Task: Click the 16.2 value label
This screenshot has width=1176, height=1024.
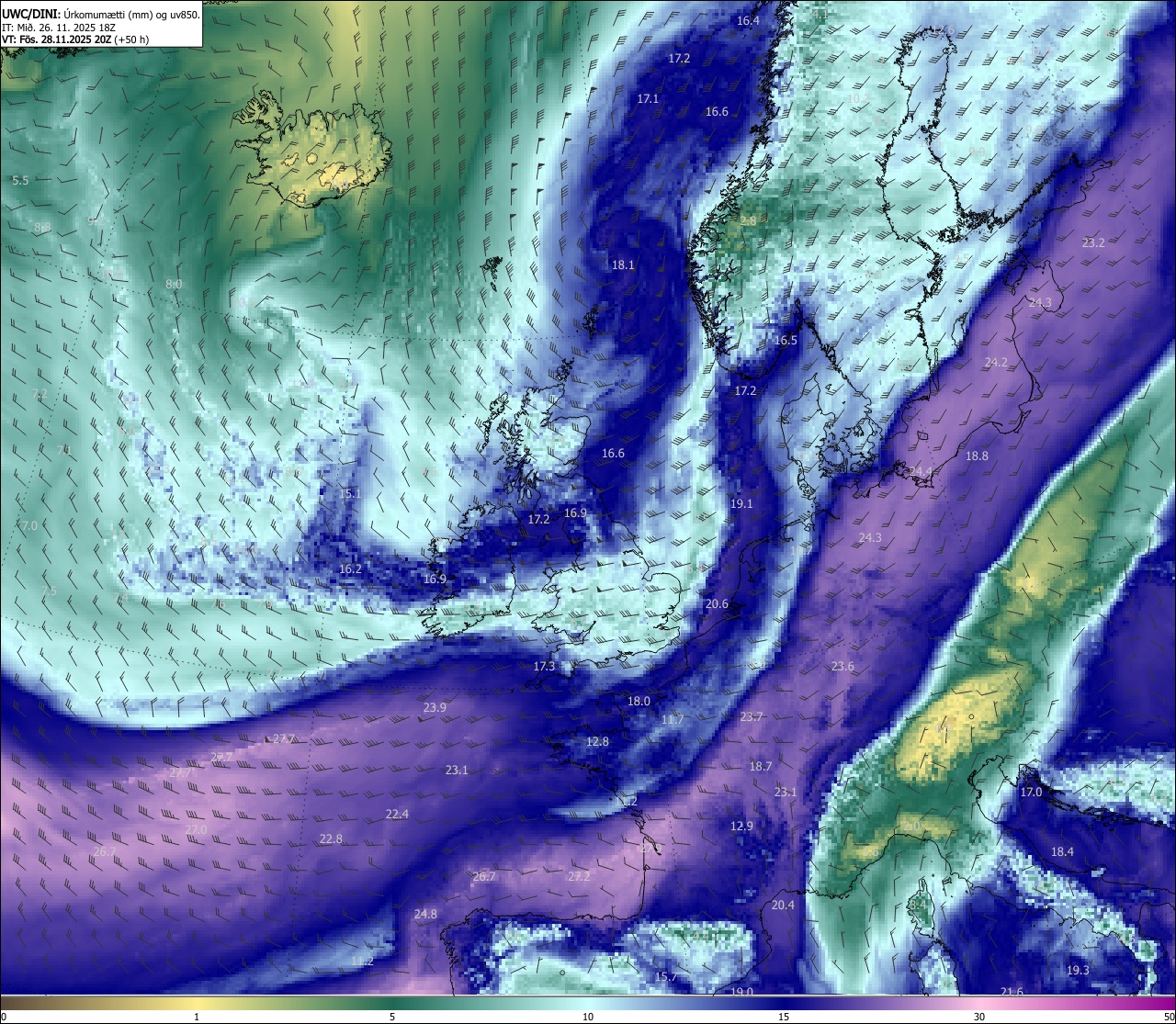Action: click(x=350, y=568)
